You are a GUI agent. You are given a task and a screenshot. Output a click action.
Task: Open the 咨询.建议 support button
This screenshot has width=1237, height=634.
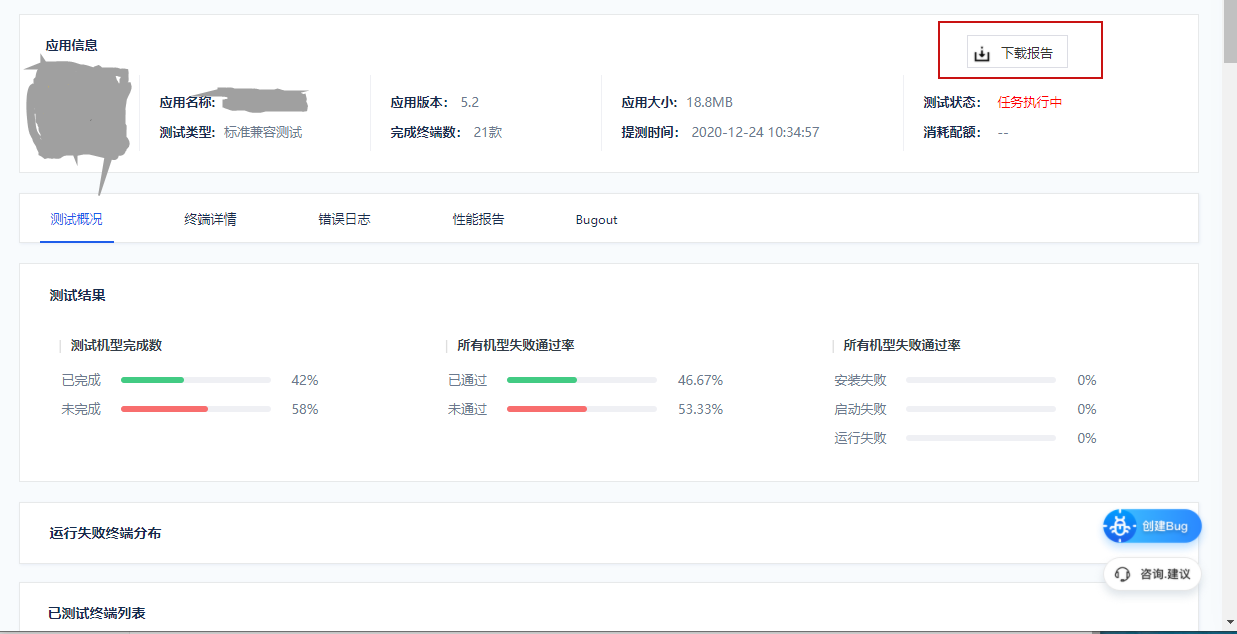pos(1152,574)
